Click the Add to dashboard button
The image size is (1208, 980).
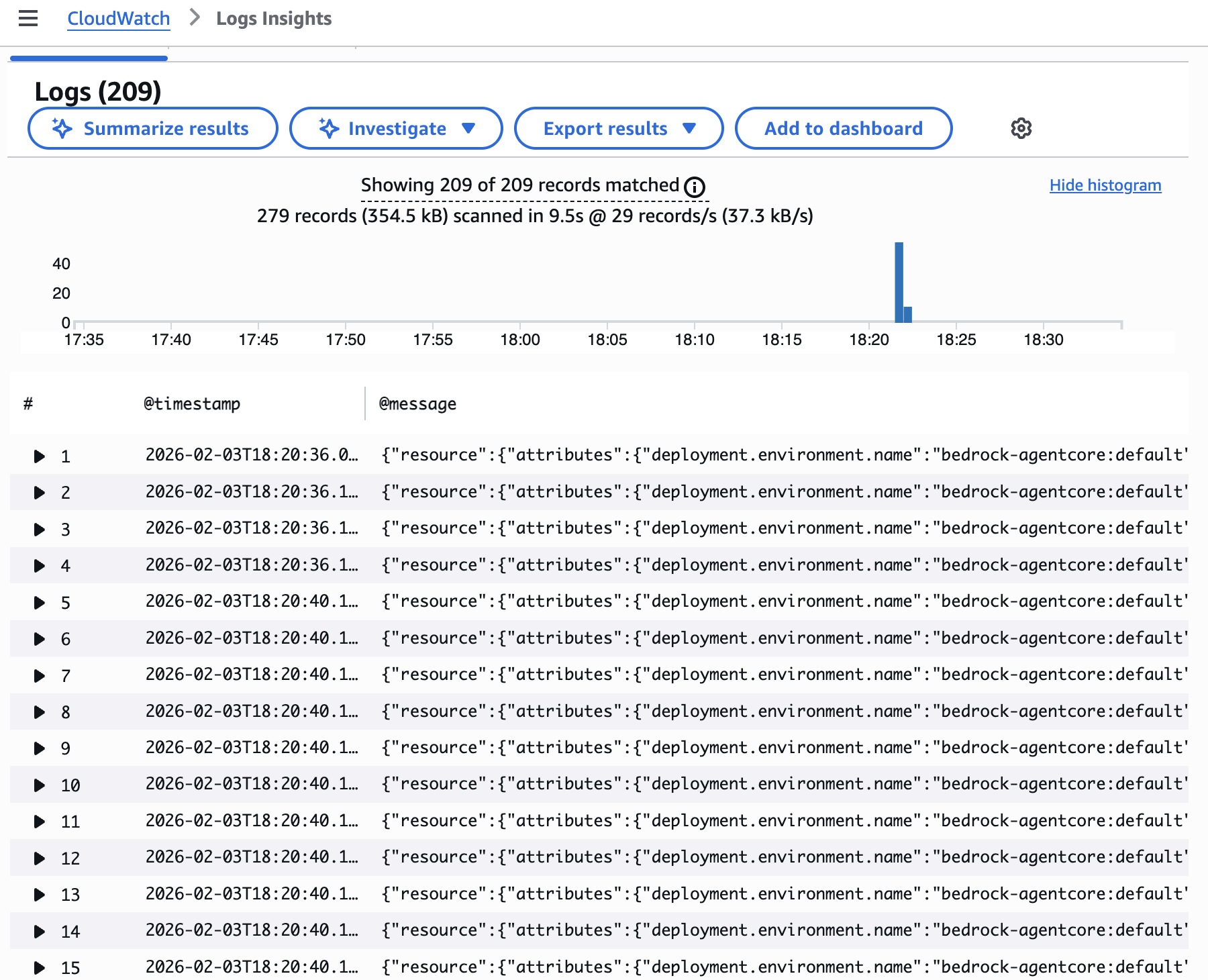844,128
